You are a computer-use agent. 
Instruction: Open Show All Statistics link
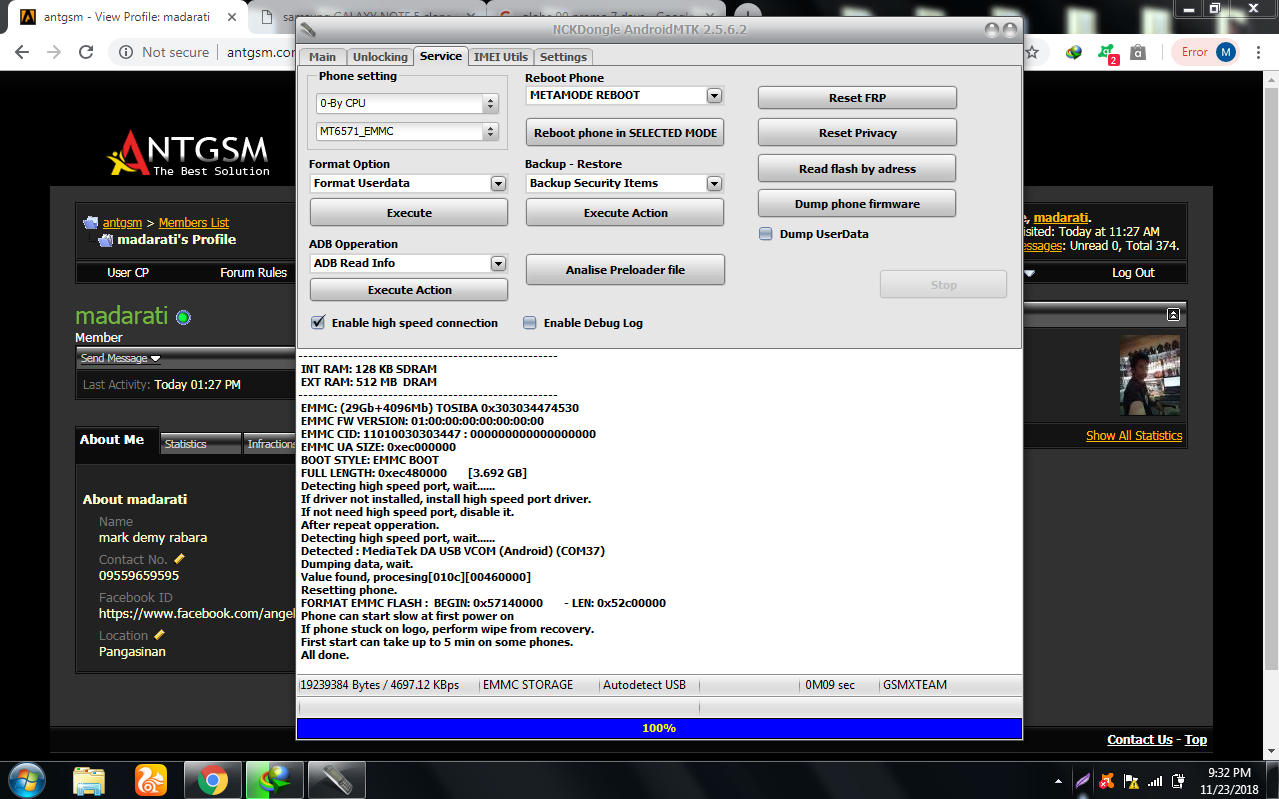coord(1134,436)
